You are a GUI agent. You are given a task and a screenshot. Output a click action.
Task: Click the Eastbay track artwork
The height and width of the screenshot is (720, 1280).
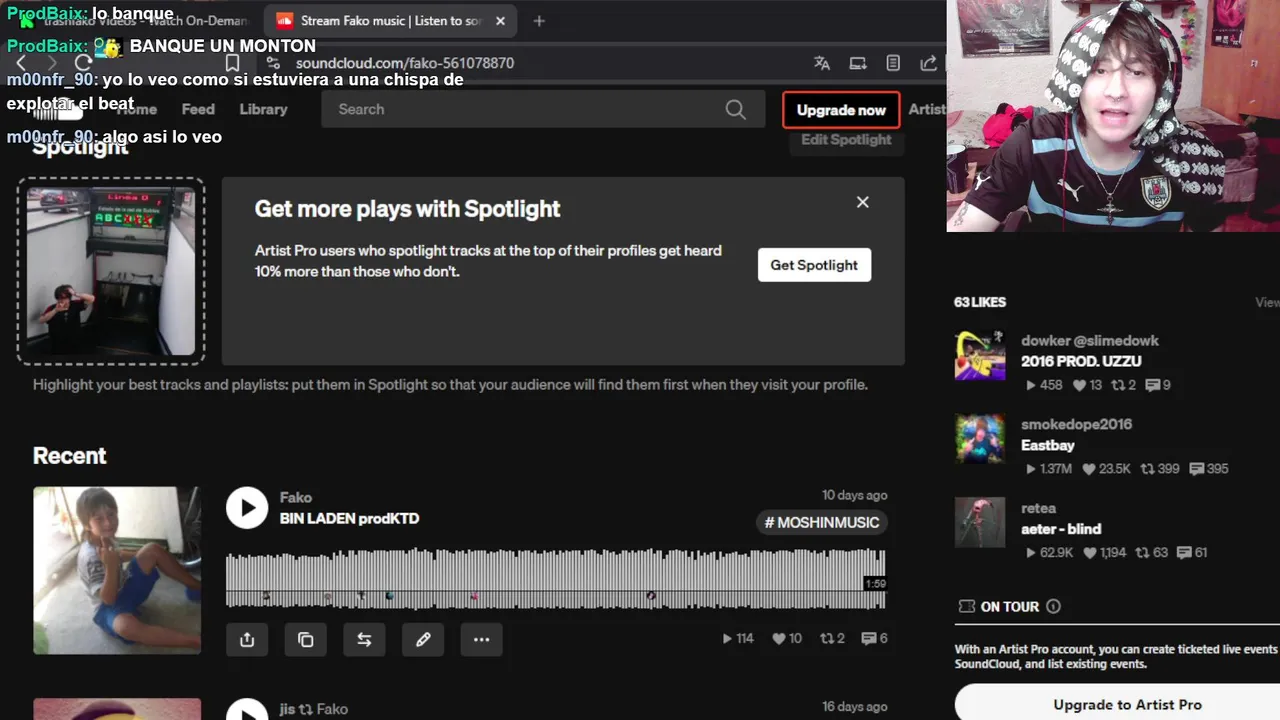coord(980,439)
